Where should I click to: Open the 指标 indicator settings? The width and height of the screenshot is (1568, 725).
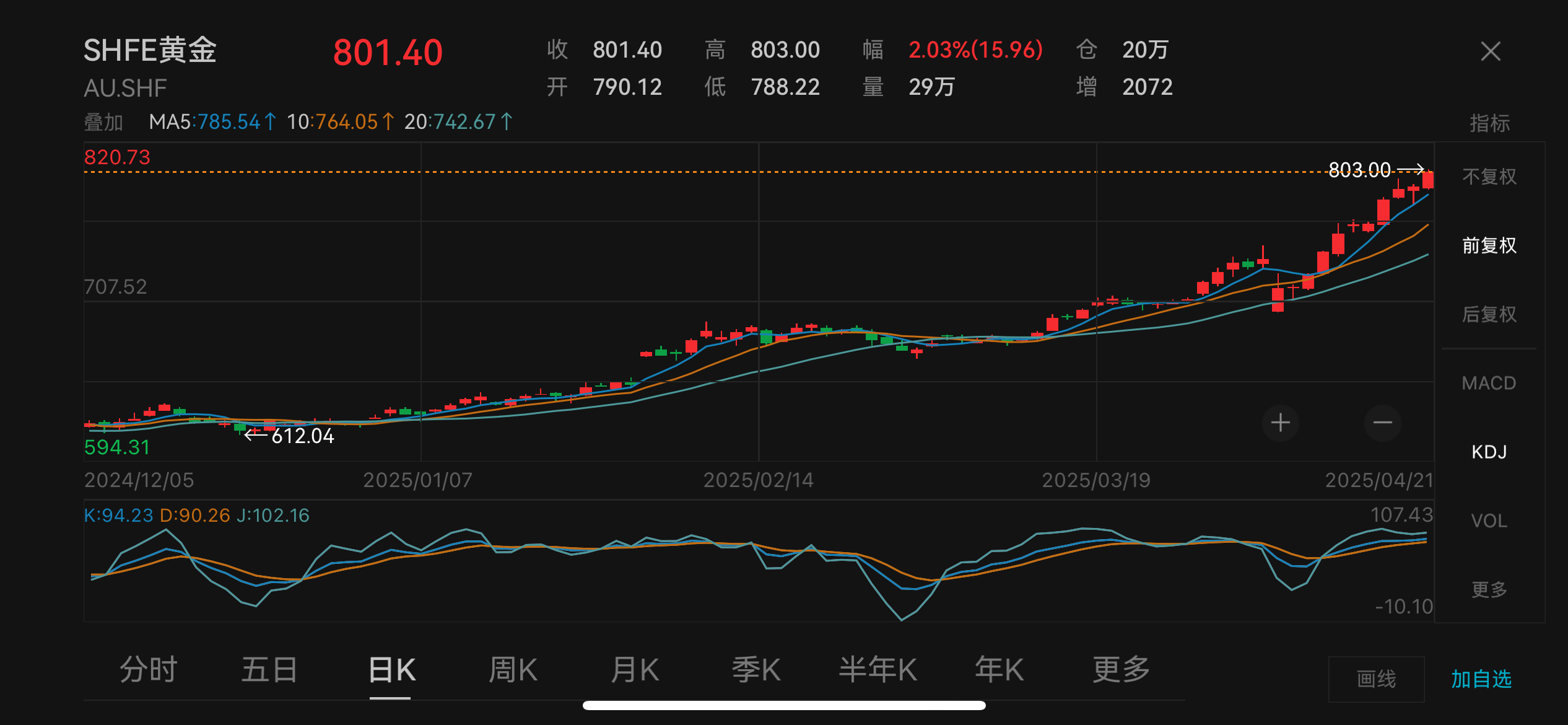1489,123
